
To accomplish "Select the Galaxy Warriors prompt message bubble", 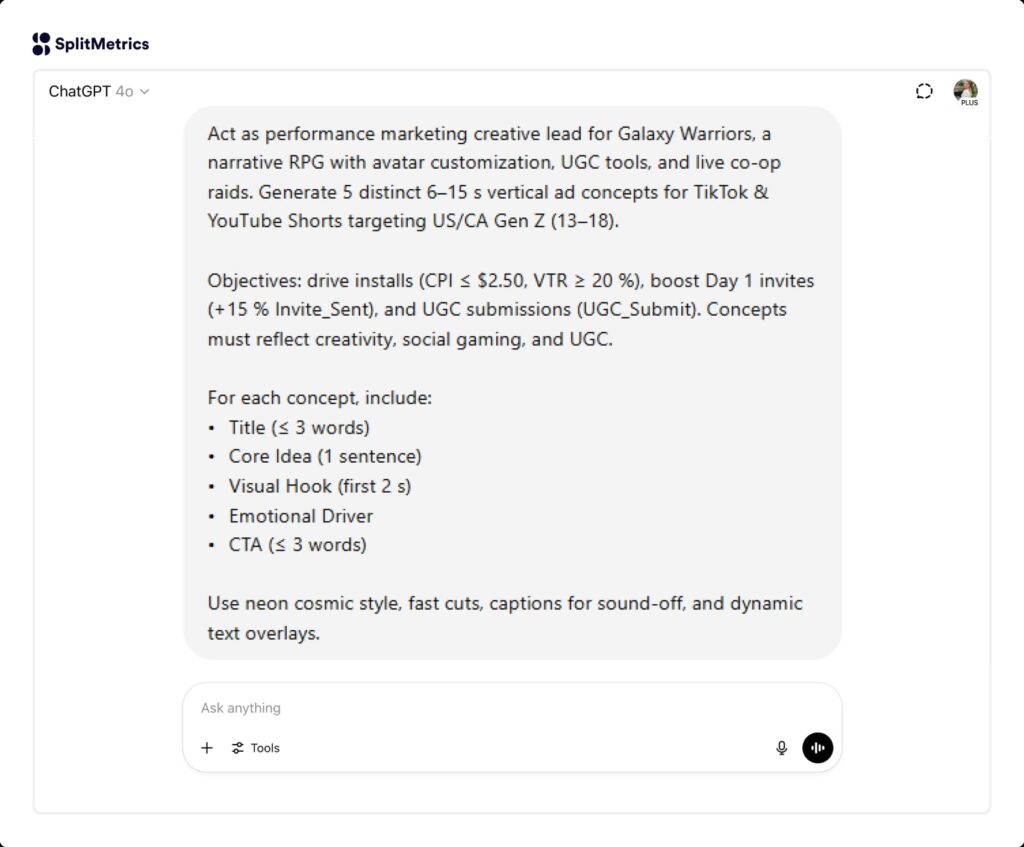I will tap(512, 385).
